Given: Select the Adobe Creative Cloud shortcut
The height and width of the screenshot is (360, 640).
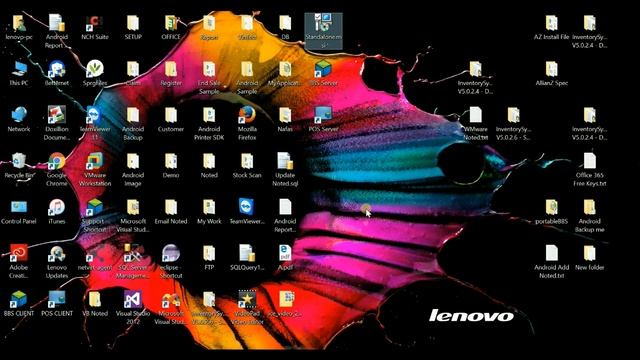Looking at the screenshot, I should coord(19,254).
